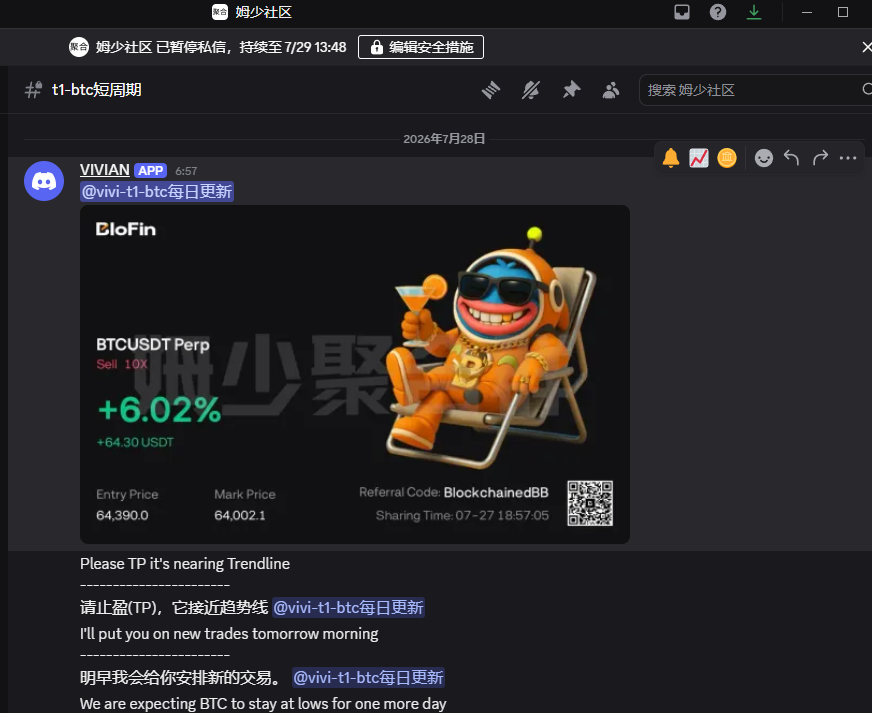Click the APP badge next to VIVIAN
This screenshot has height=713, width=872.
(x=150, y=171)
